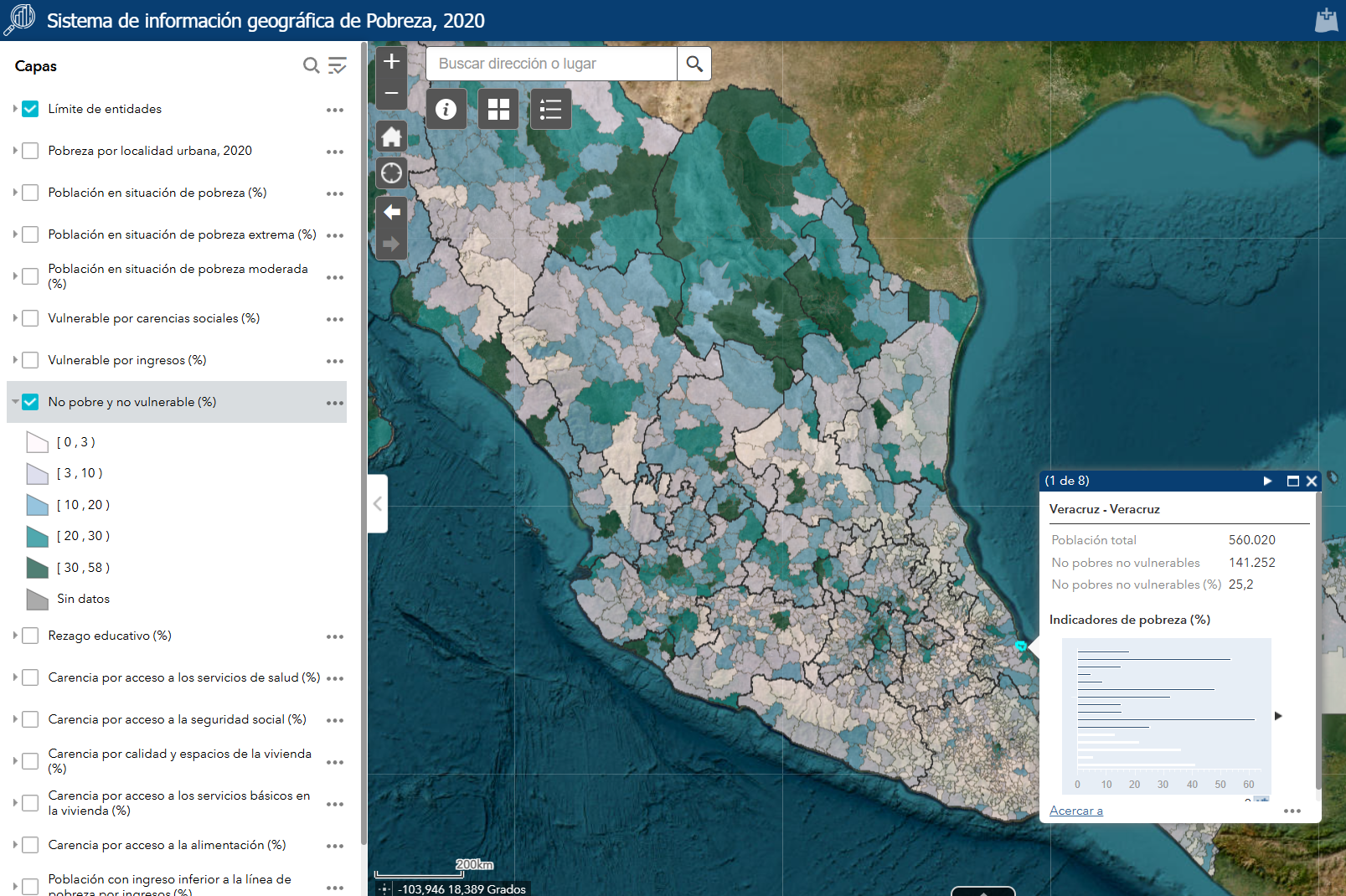Expand Rezago educativo (%) legend
The height and width of the screenshot is (896, 1346).
click(15, 636)
